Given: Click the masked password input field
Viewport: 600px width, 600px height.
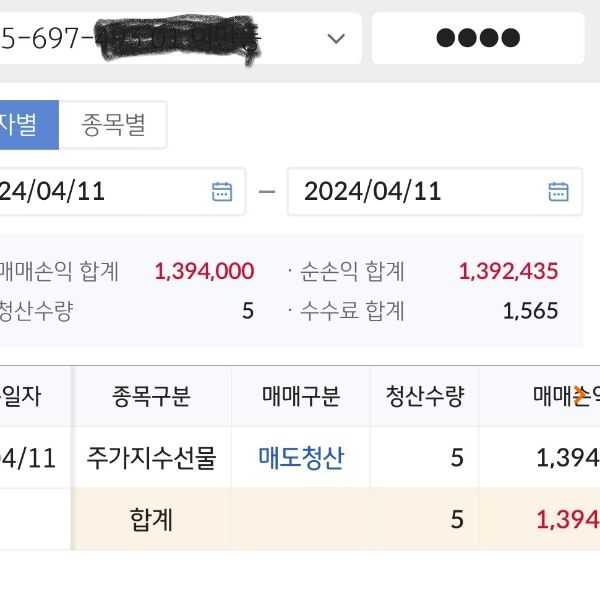Looking at the screenshot, I should point(478,39).
